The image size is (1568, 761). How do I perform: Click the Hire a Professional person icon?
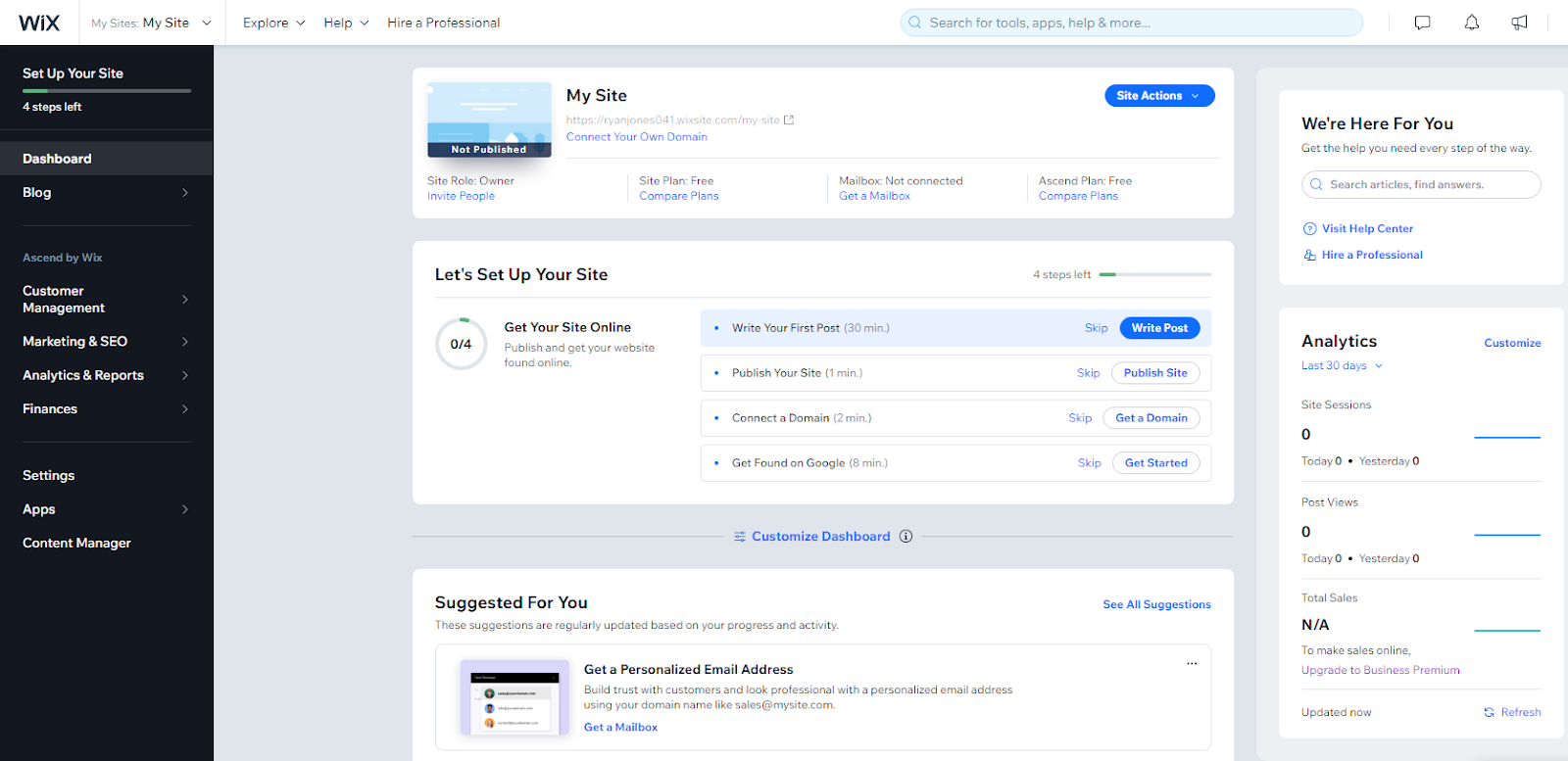(x=1309, y=255)
